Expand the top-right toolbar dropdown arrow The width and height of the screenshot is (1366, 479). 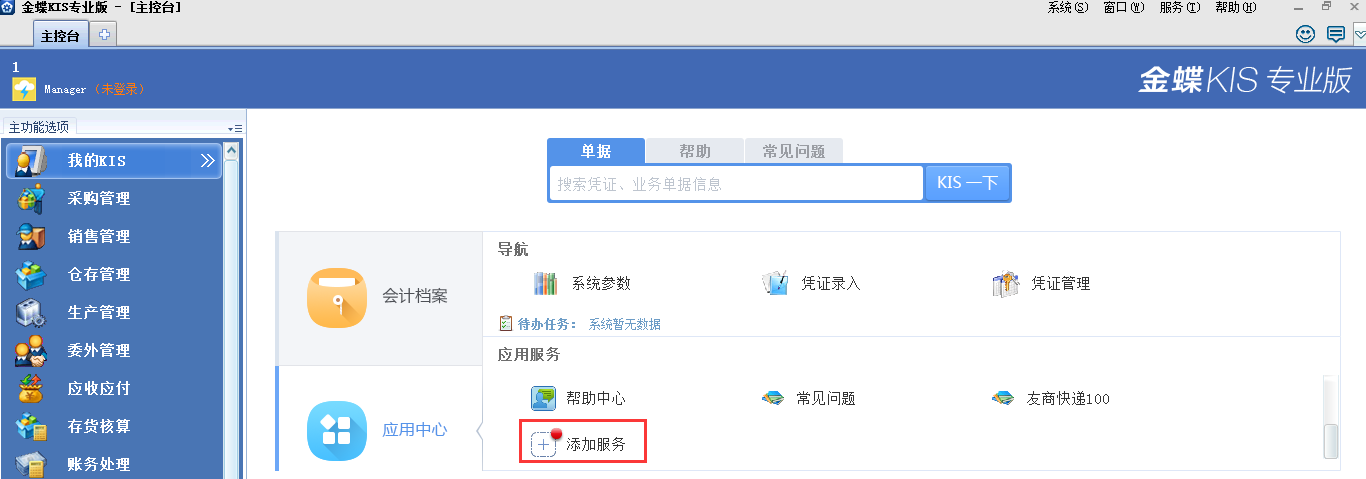1359,34
